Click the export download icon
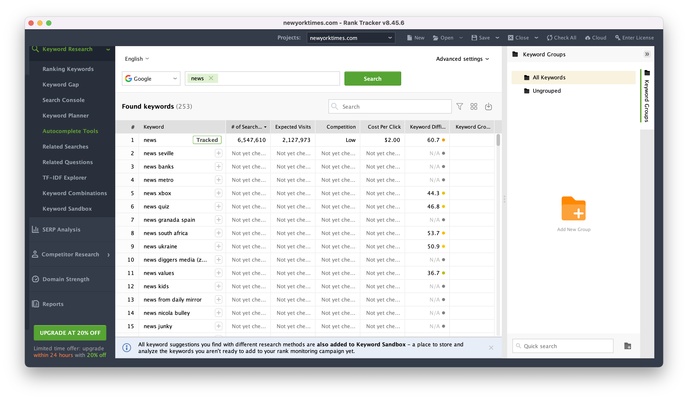Image resolution: width=688 pixels, height=400 pixels. pos(488,107)
